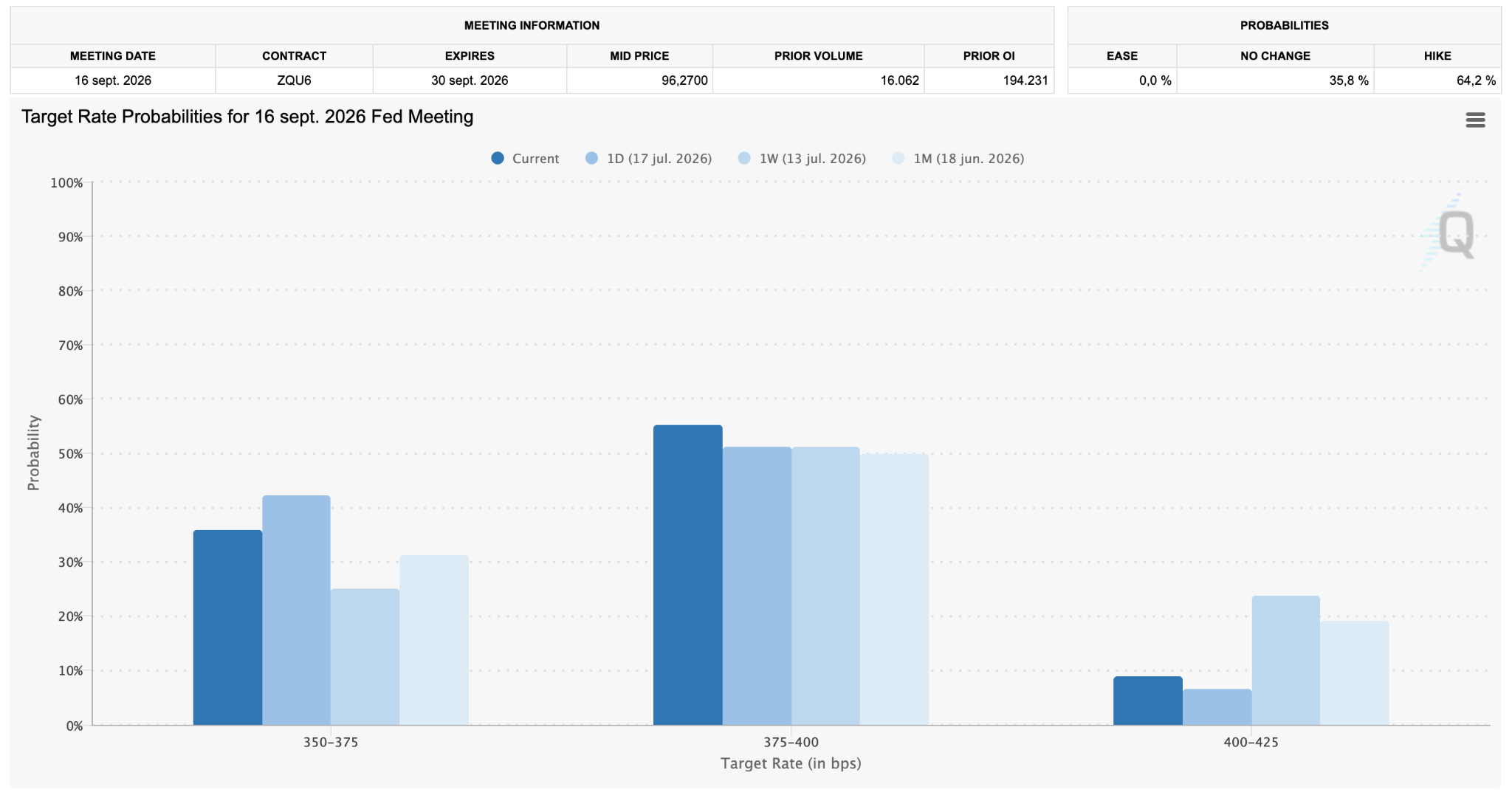
Task: Click the 1M bar for 375–400
Action: click(x=894, y=589)
